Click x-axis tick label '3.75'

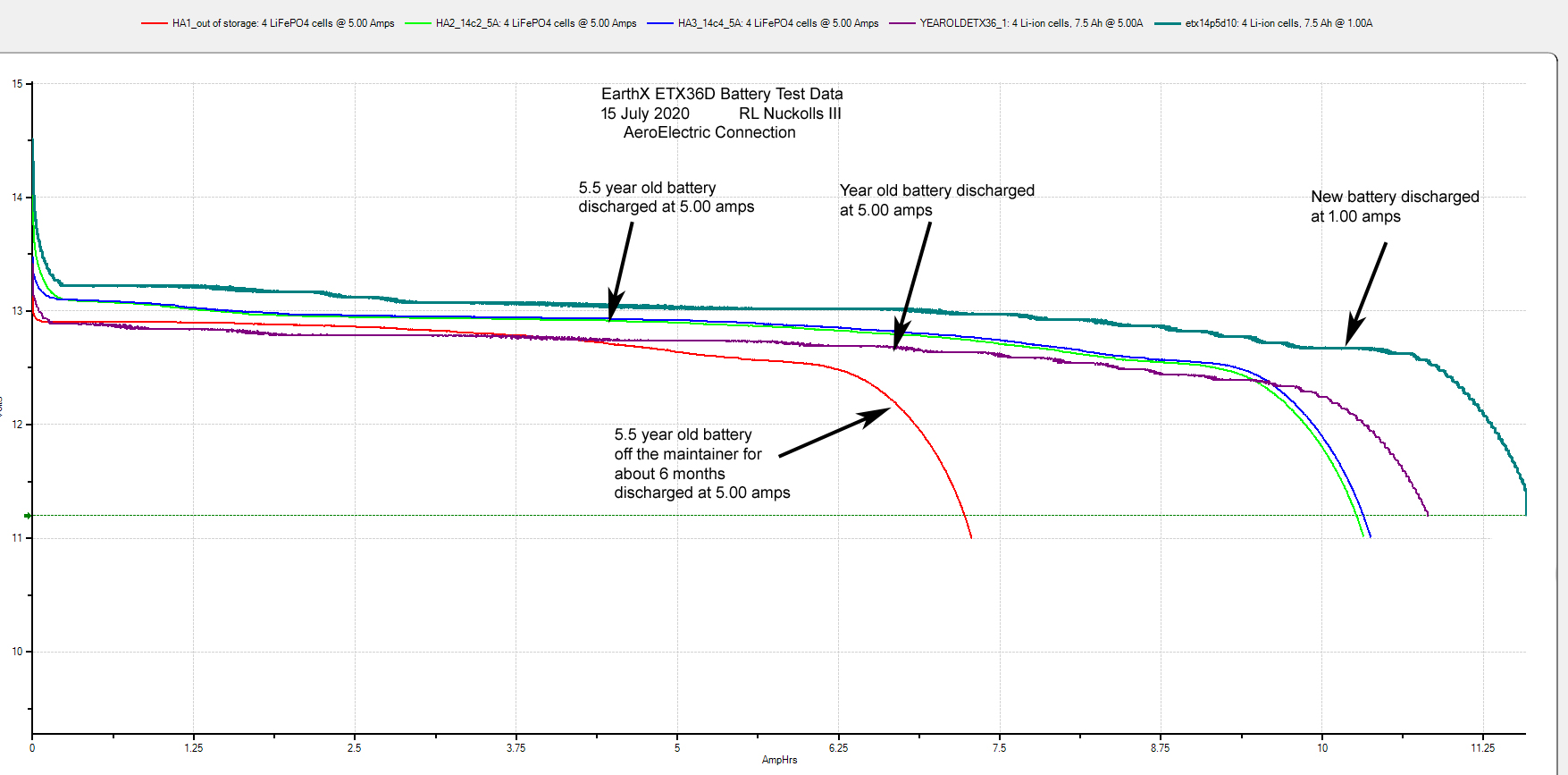coord(516,748)
